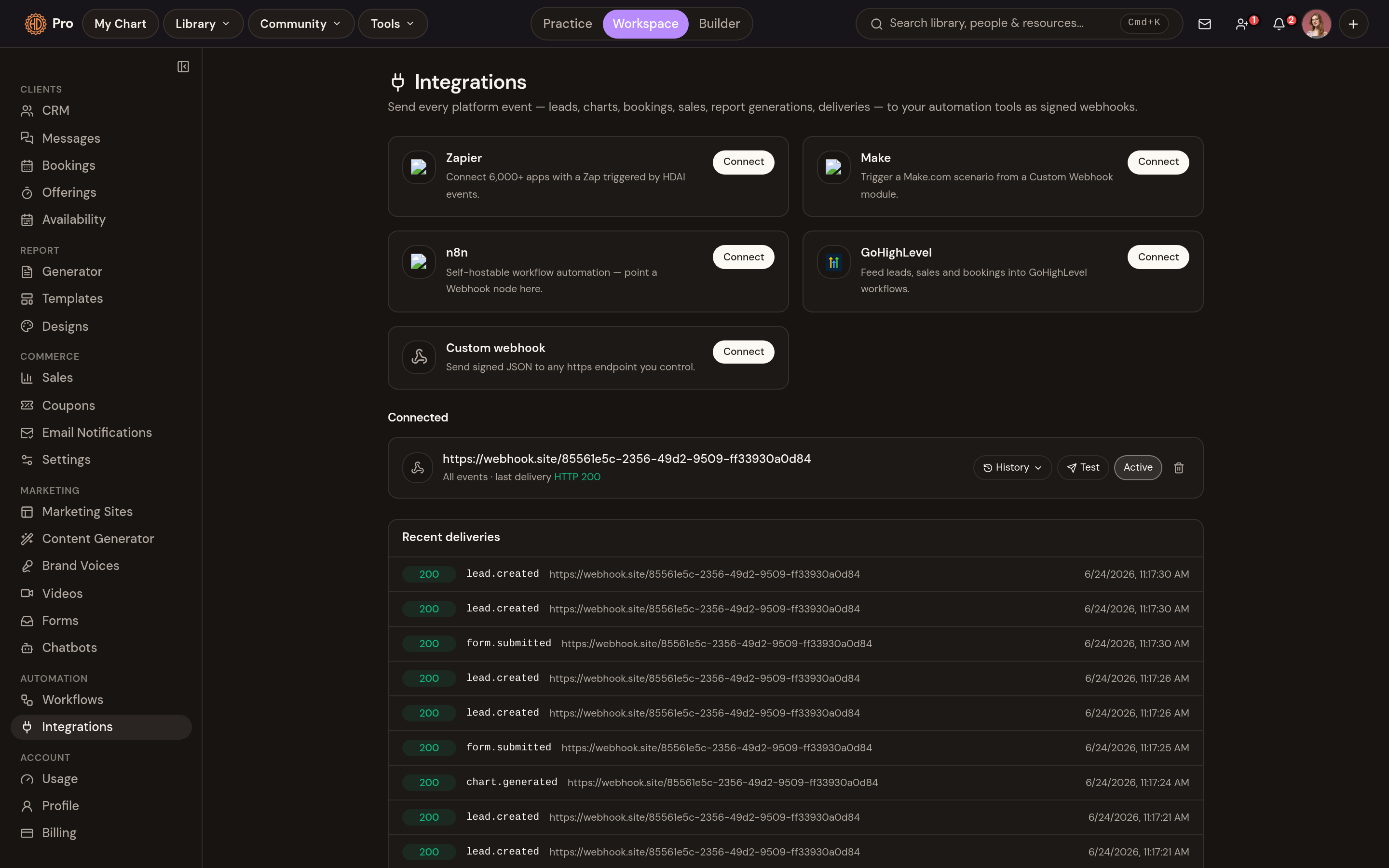
Task: Open the user profile avatar
Action: 1316,24
